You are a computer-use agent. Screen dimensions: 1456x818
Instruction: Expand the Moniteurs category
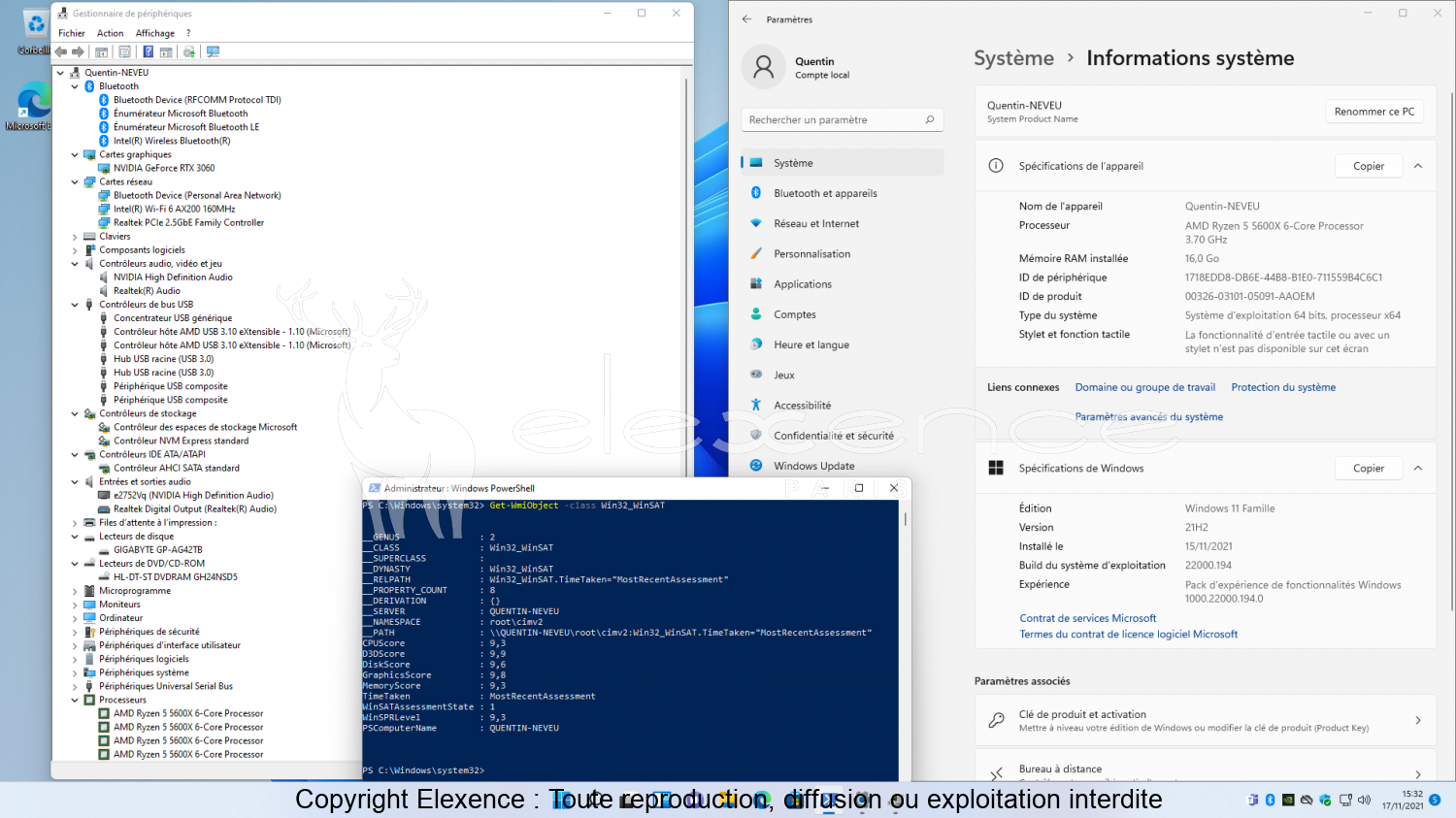75,604
